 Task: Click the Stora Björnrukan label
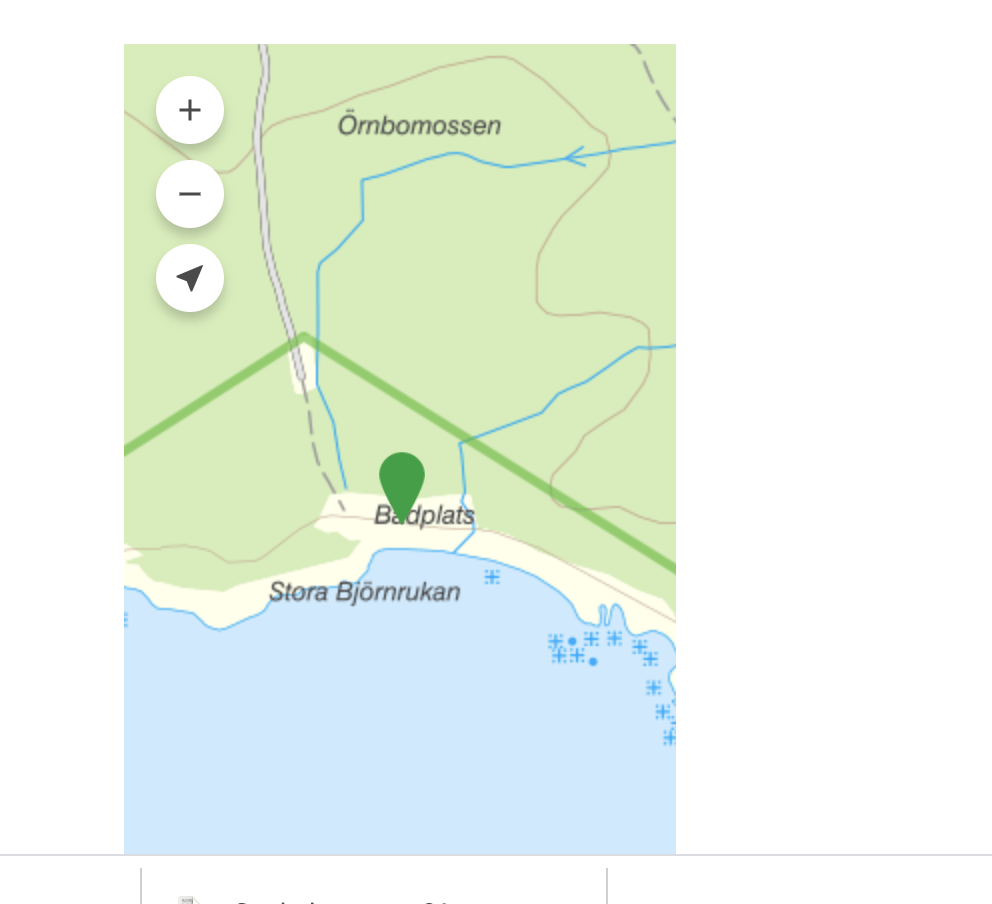(x=365, y=592)
